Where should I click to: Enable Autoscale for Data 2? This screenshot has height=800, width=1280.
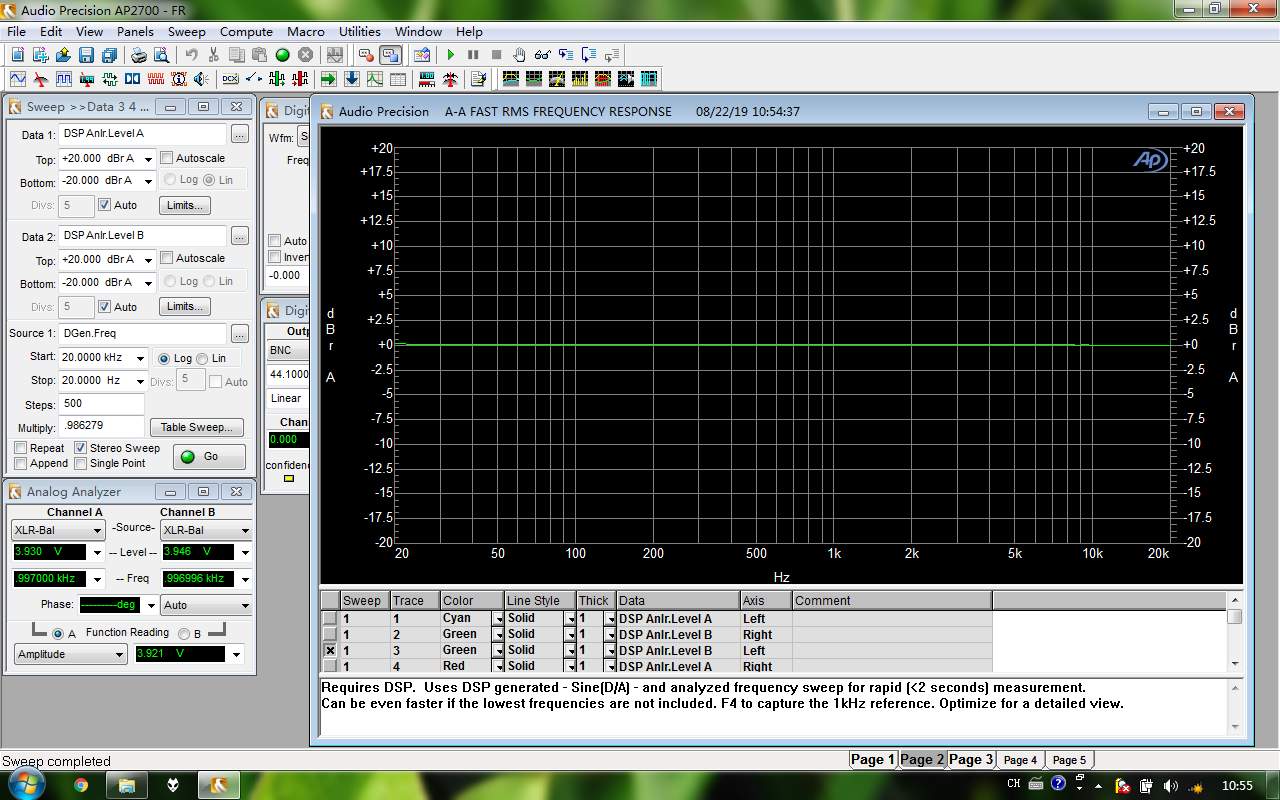click(167, 258)
